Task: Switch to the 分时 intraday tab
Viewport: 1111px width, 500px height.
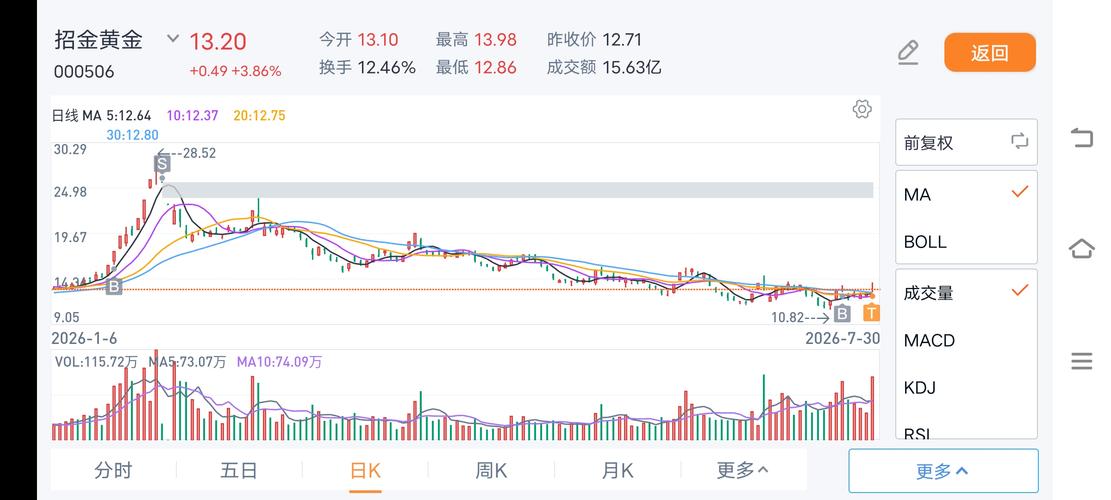Action: pyautogui.click(x=113, y=470)
